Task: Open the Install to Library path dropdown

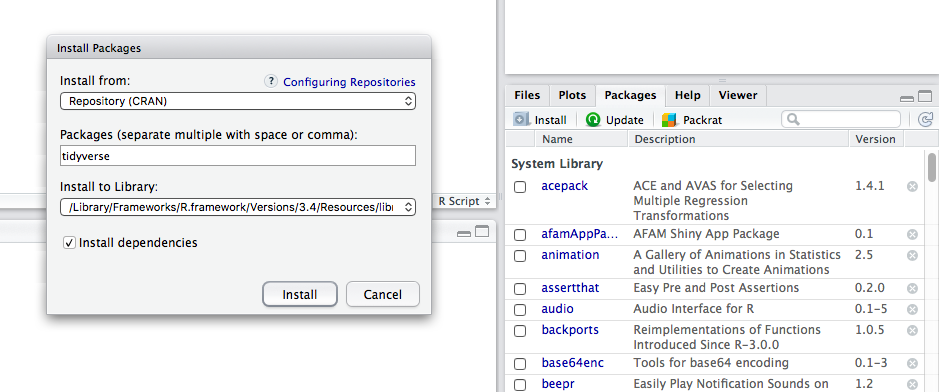Action: [238, 207]
